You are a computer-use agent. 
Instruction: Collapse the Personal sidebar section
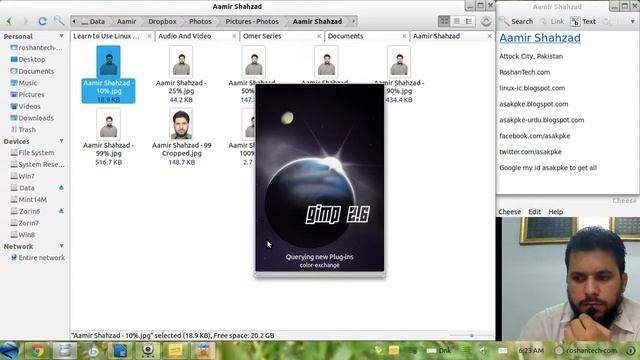point(62,36)
